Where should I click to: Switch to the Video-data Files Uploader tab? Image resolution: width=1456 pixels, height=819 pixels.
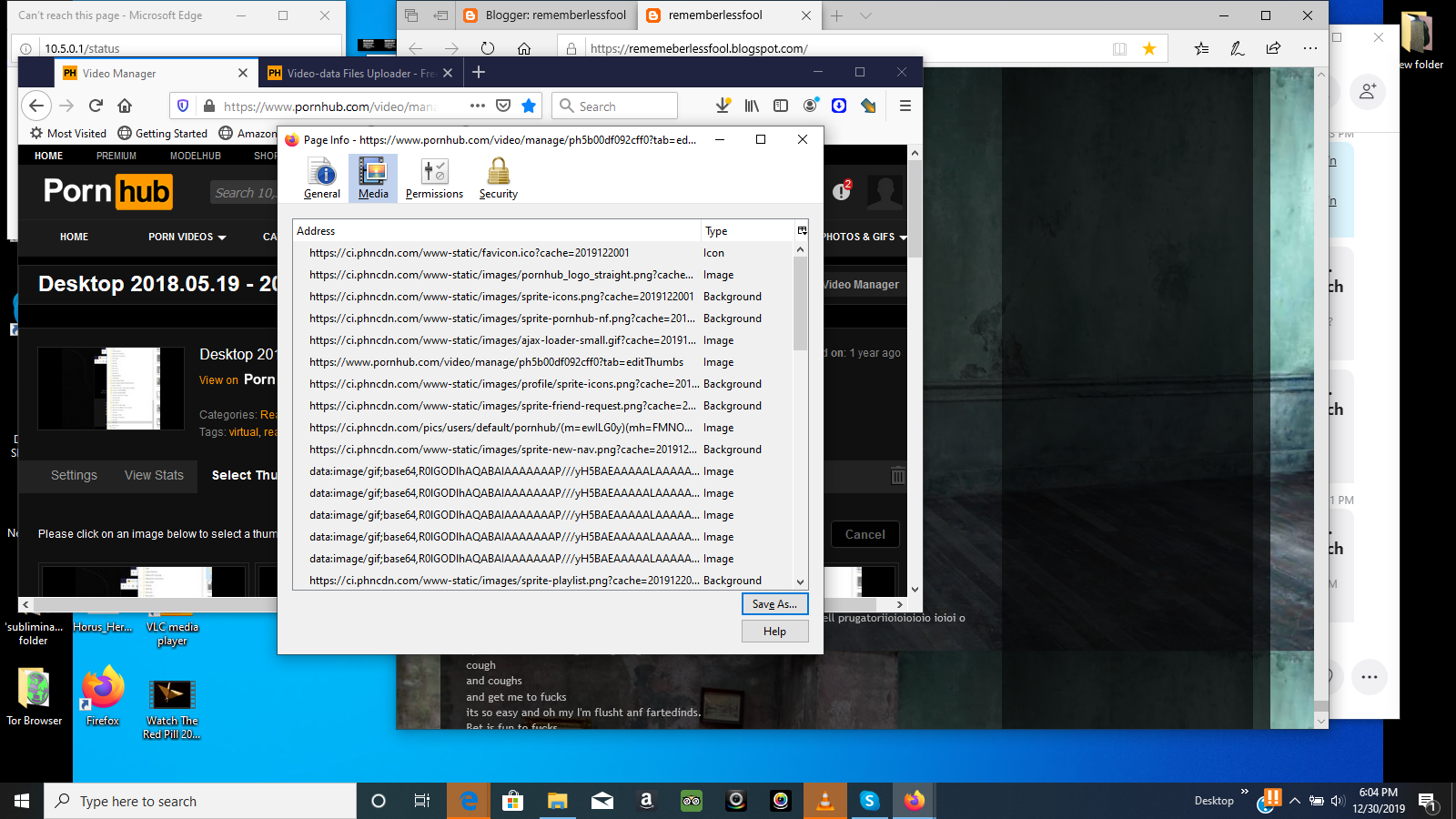coord(360,73)
